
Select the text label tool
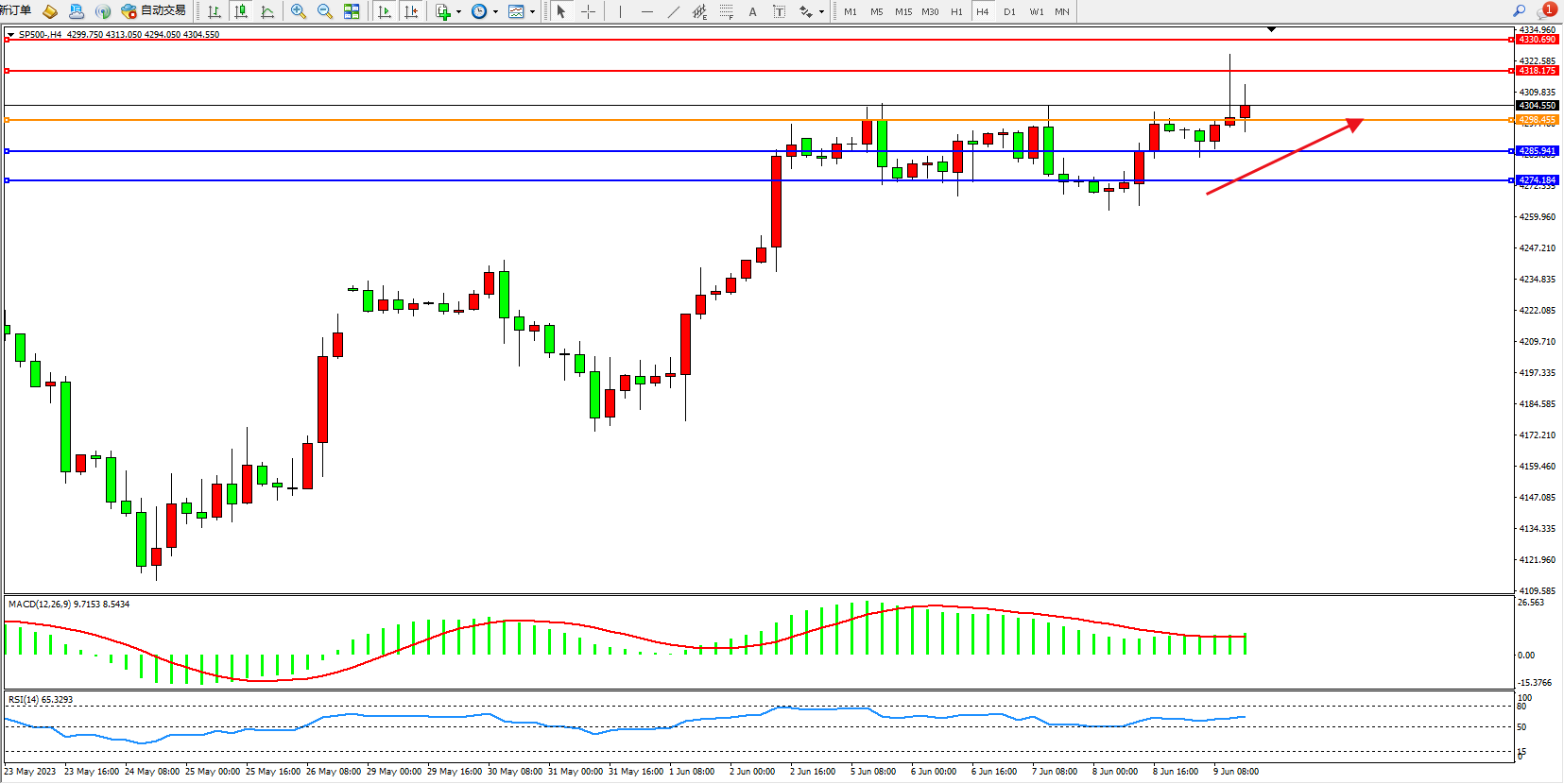[752, 11]
